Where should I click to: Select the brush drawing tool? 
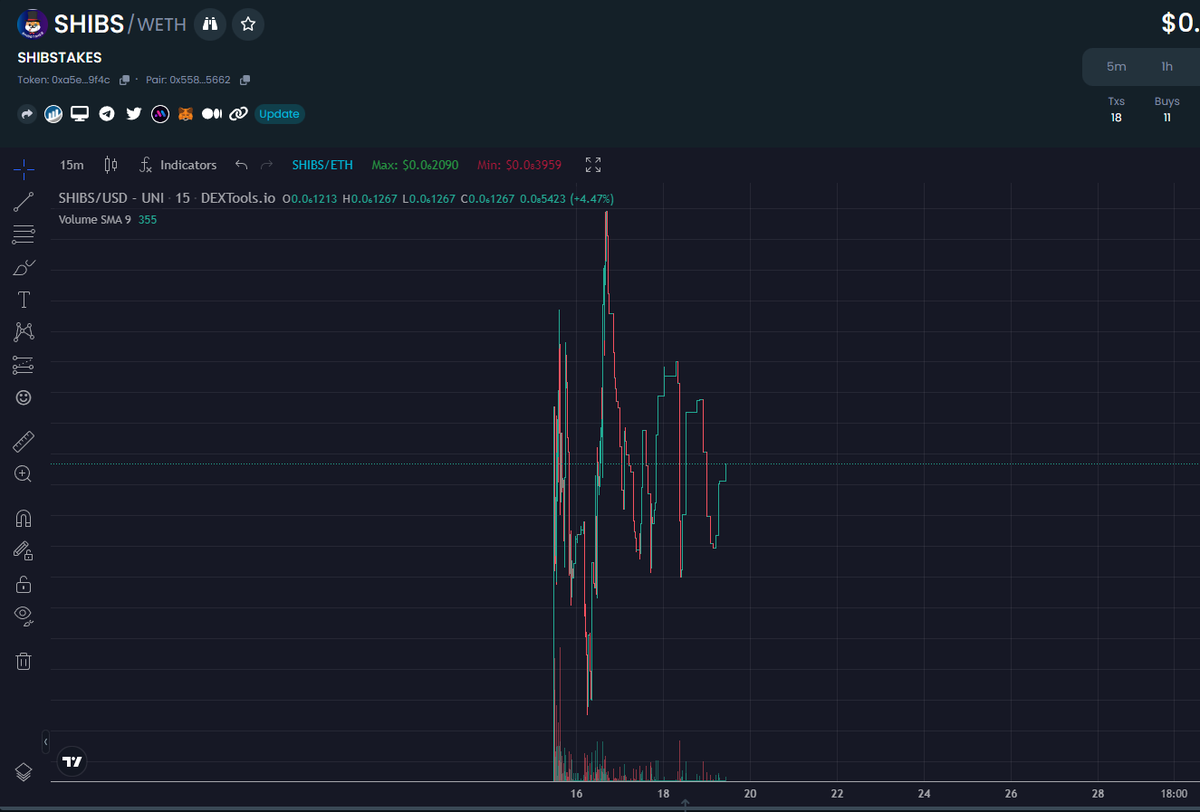[x=24, y=267]
